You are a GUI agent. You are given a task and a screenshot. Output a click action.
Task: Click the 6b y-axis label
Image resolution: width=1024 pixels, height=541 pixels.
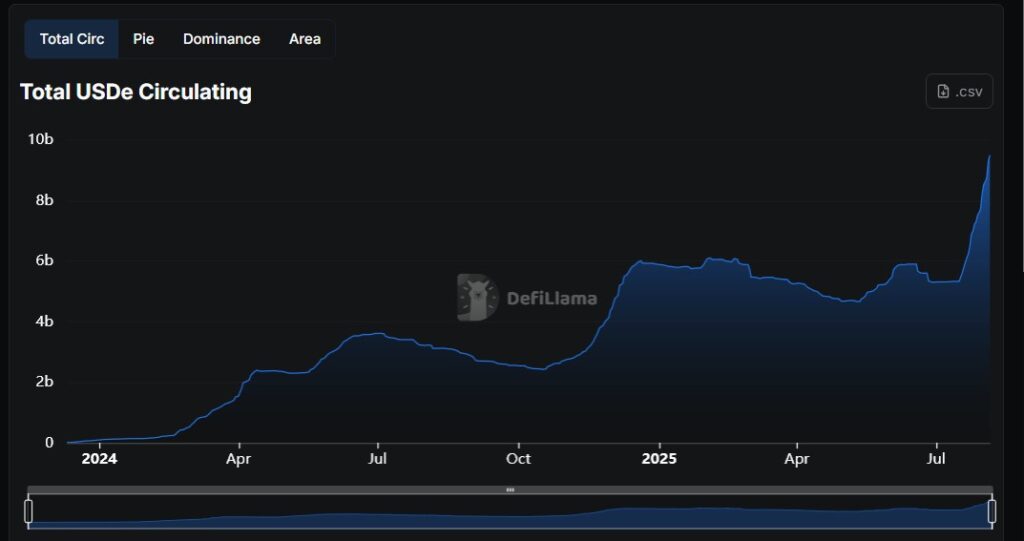pyautogui.click(x=44, y=261)
